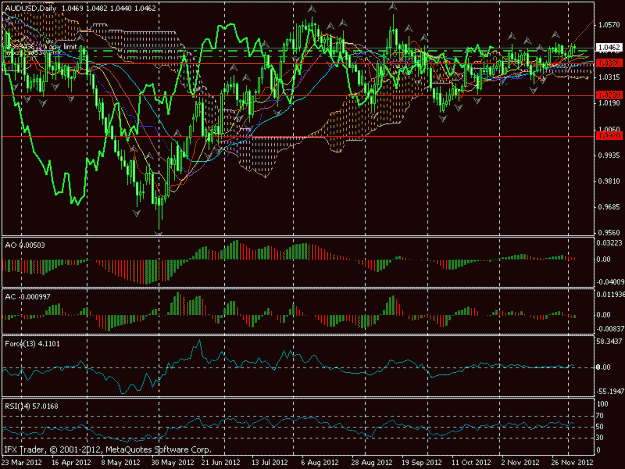The image size is (625, 469).
Task: Click the 1.0190 price scale label
Action: [x=609, y=103]
